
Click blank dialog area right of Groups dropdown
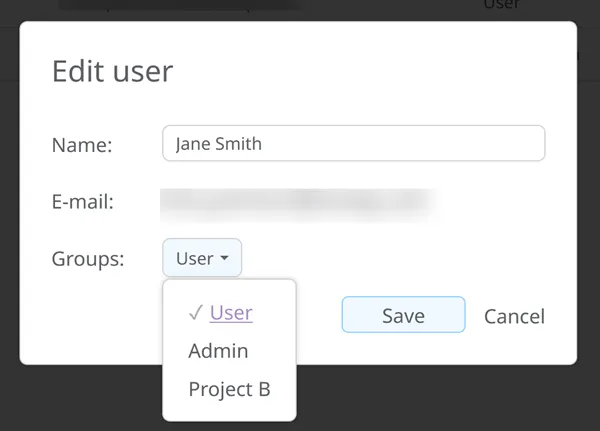coord(400,259)
